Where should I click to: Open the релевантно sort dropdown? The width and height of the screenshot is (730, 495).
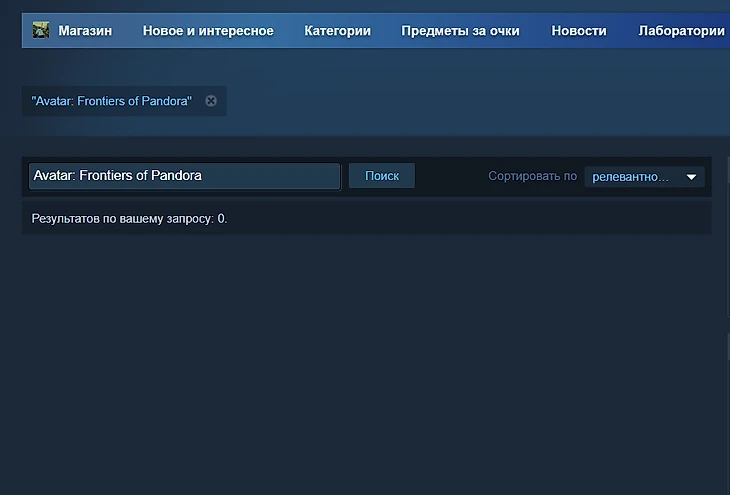point(644,177)
